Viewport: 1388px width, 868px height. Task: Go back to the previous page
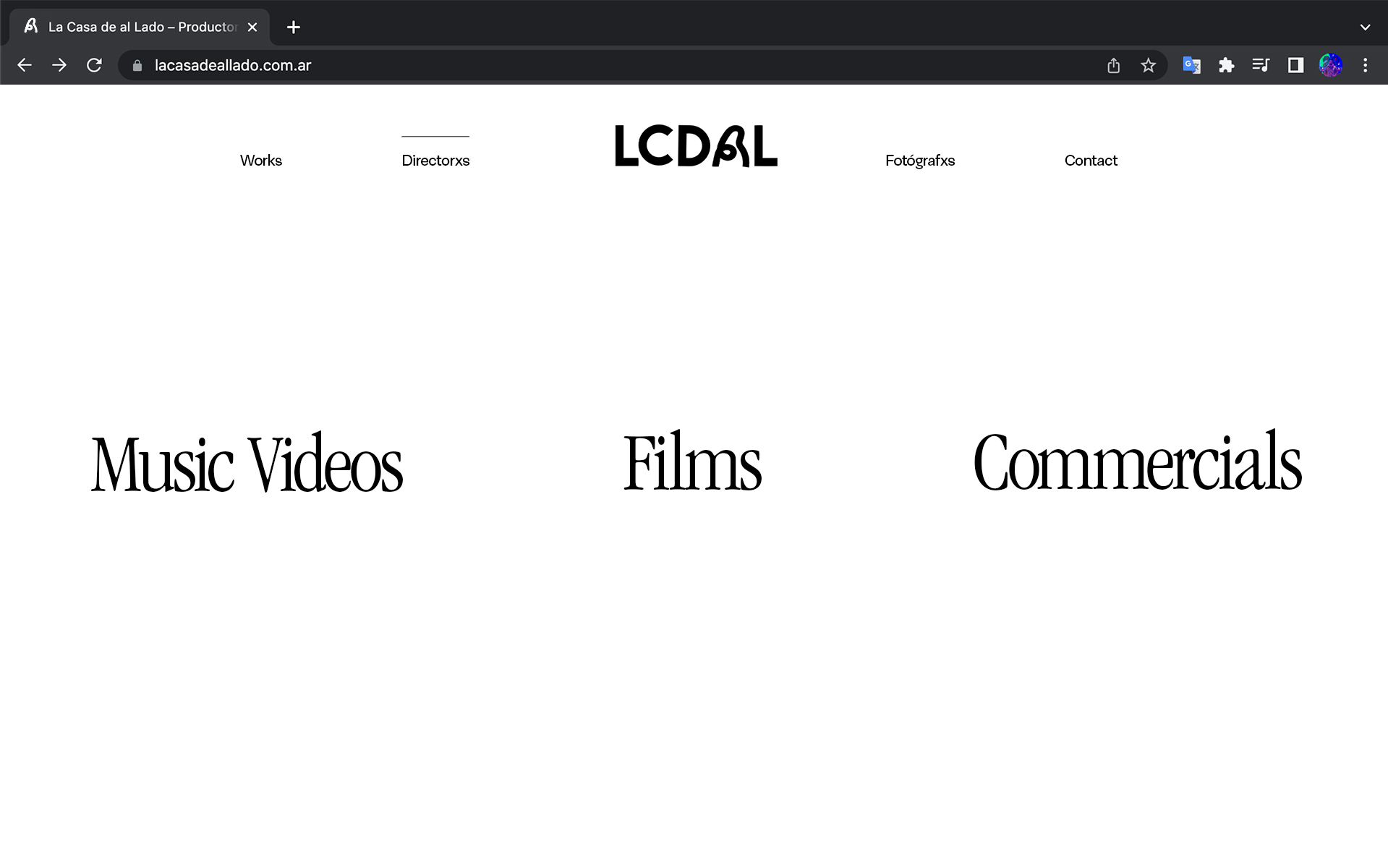tap(25, 65)
